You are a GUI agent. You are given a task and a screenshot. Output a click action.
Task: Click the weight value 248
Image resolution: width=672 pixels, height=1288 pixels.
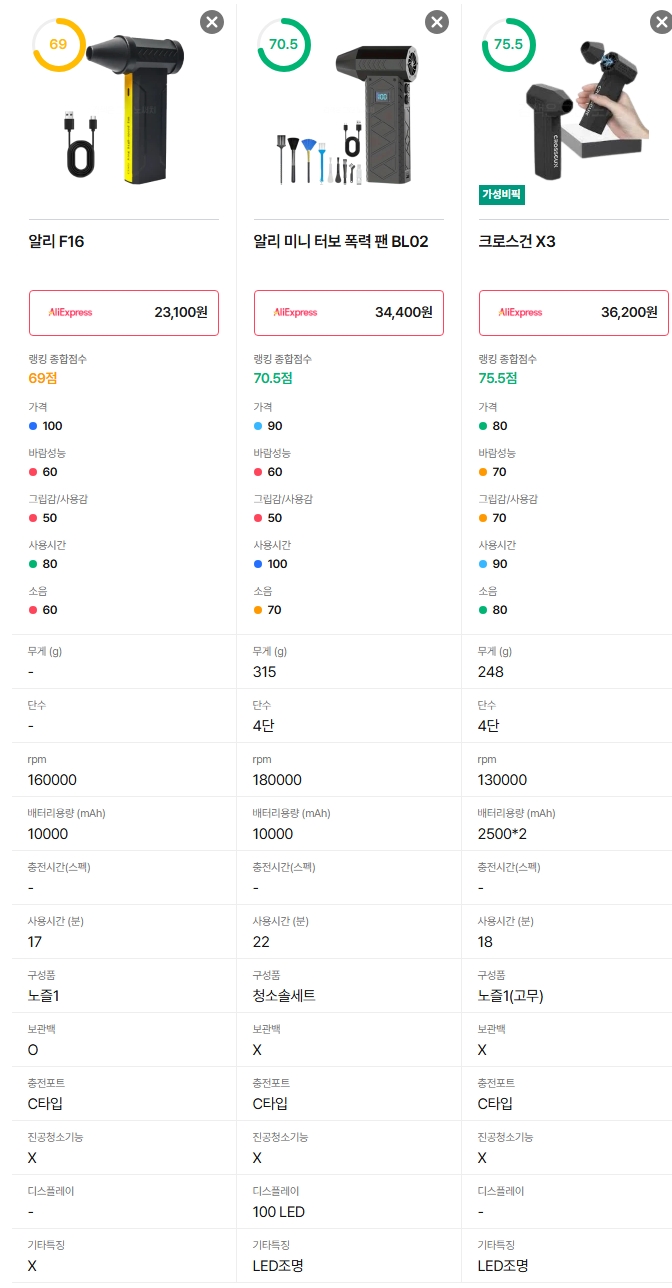491,672
